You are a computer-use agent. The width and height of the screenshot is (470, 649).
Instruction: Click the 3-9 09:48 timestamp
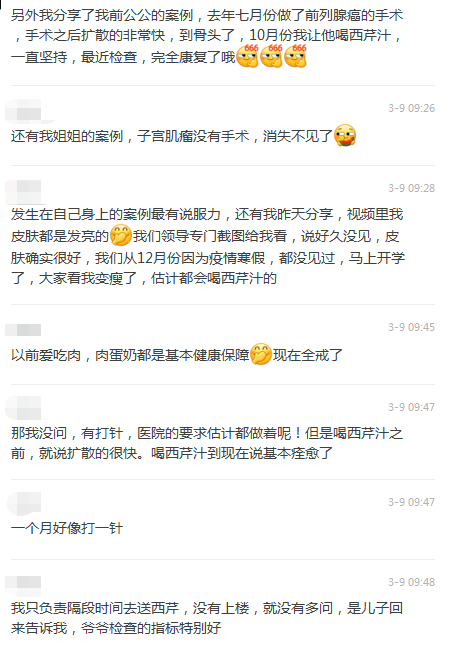point(411,582)
